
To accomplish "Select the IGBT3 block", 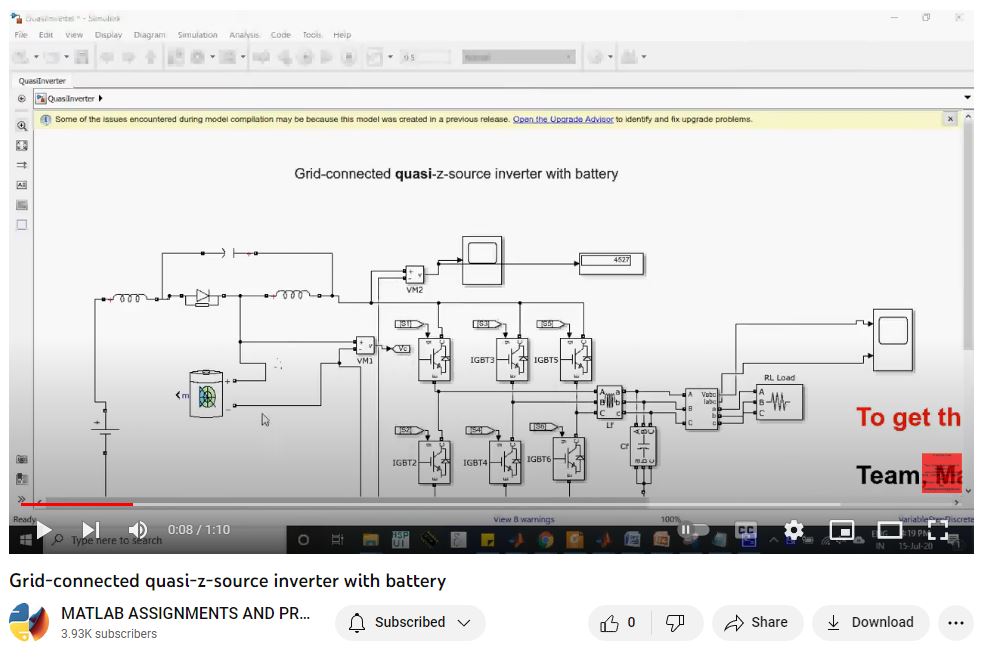I will 512,359.
